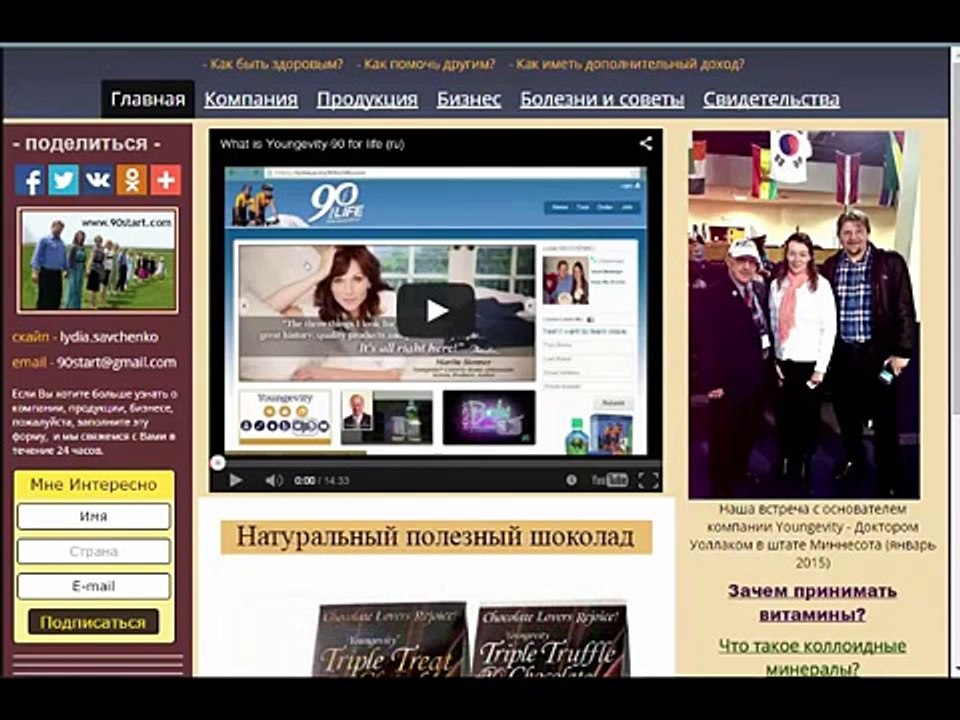960x720 pixels.
Task: Open the Компания menu
Action: pyautogui.click(x=251, y=99)
